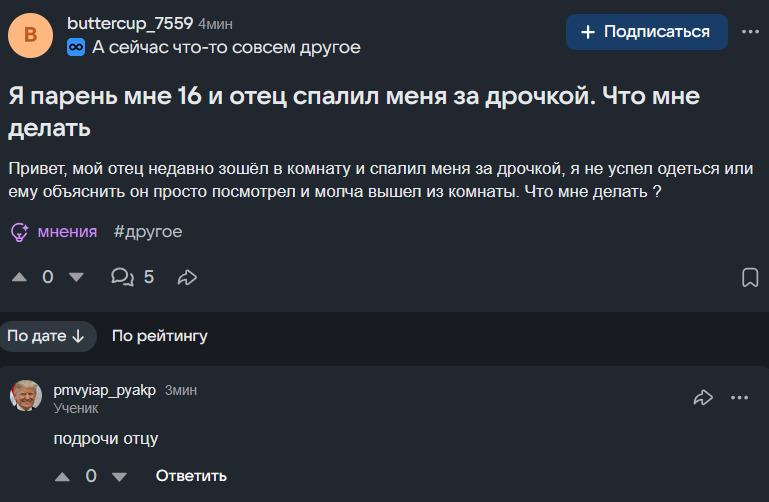The width and height of the screenshot is (769, 502).
Task: Visit the buttercup_7559 username link
Action: (130, 23)
